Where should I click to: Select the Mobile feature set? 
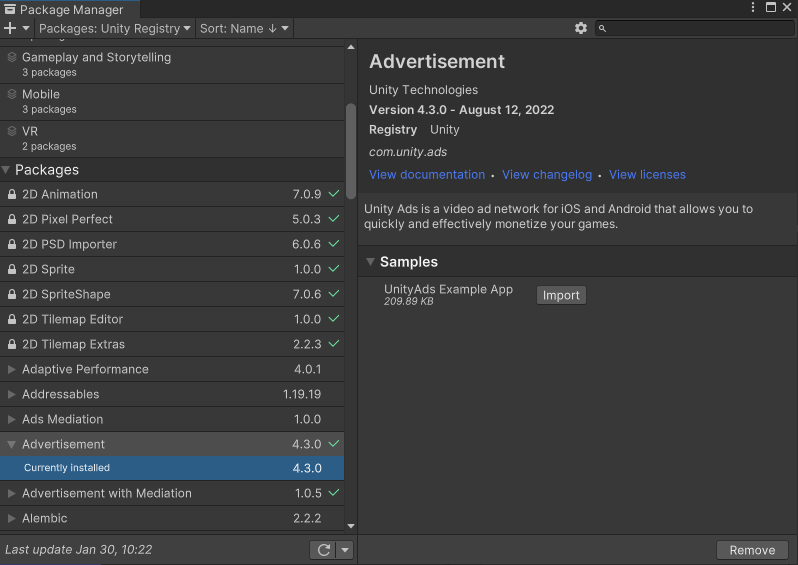click(x=172, y=102)
